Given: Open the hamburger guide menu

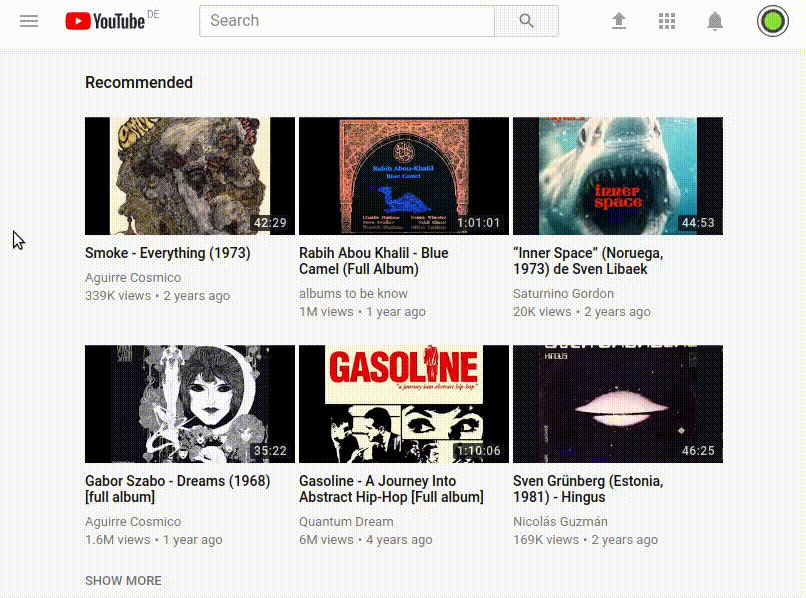Looking at the screenshot, I should (29, 21).
